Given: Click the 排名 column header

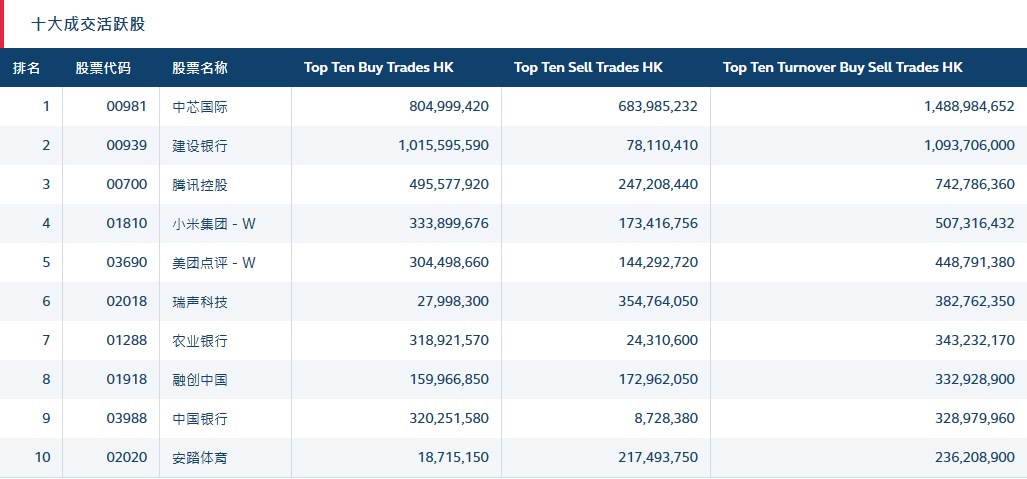Looking at the screenshot, I should (x=27, y=68).
